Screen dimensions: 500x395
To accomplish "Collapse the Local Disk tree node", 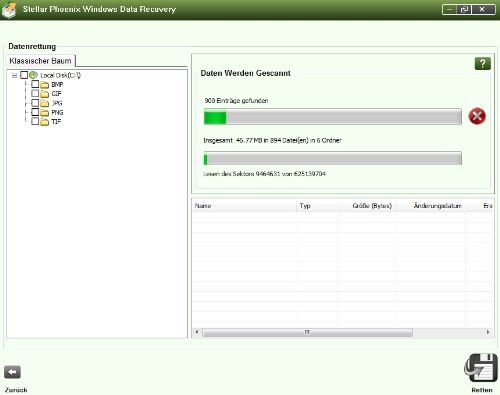I will [14, 75].
